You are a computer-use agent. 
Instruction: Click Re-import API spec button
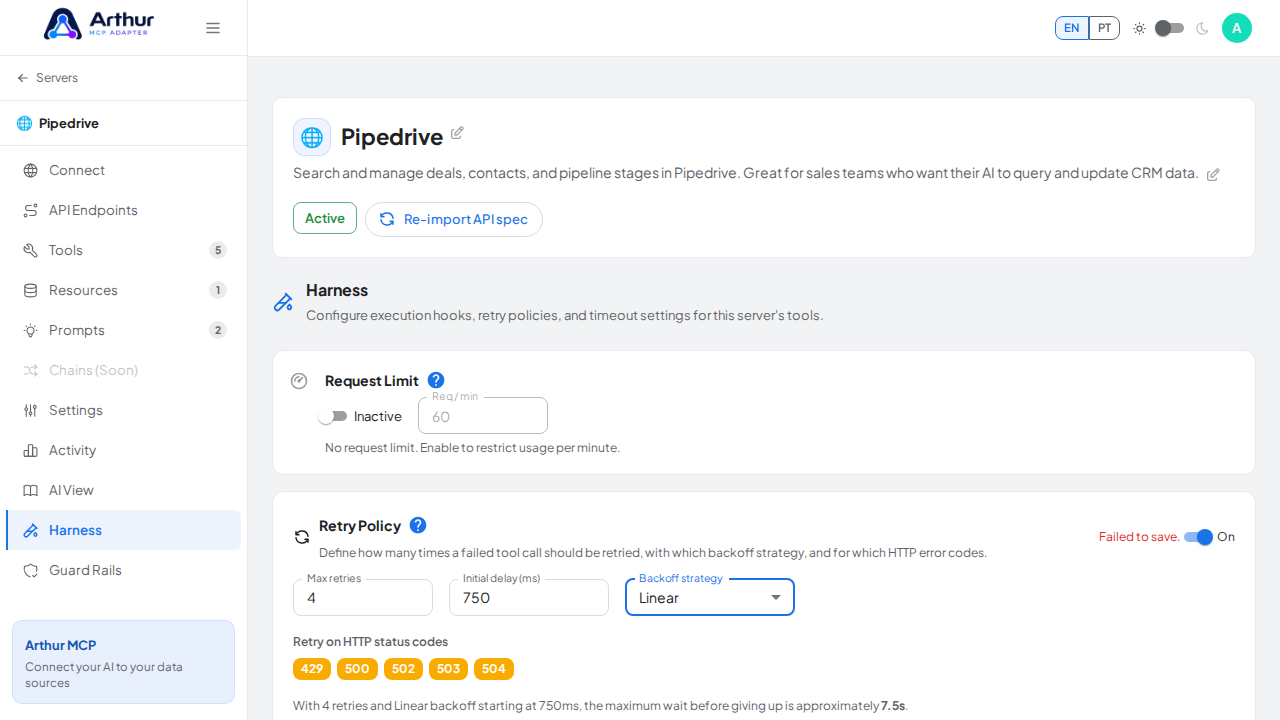[x=454, y=219]
